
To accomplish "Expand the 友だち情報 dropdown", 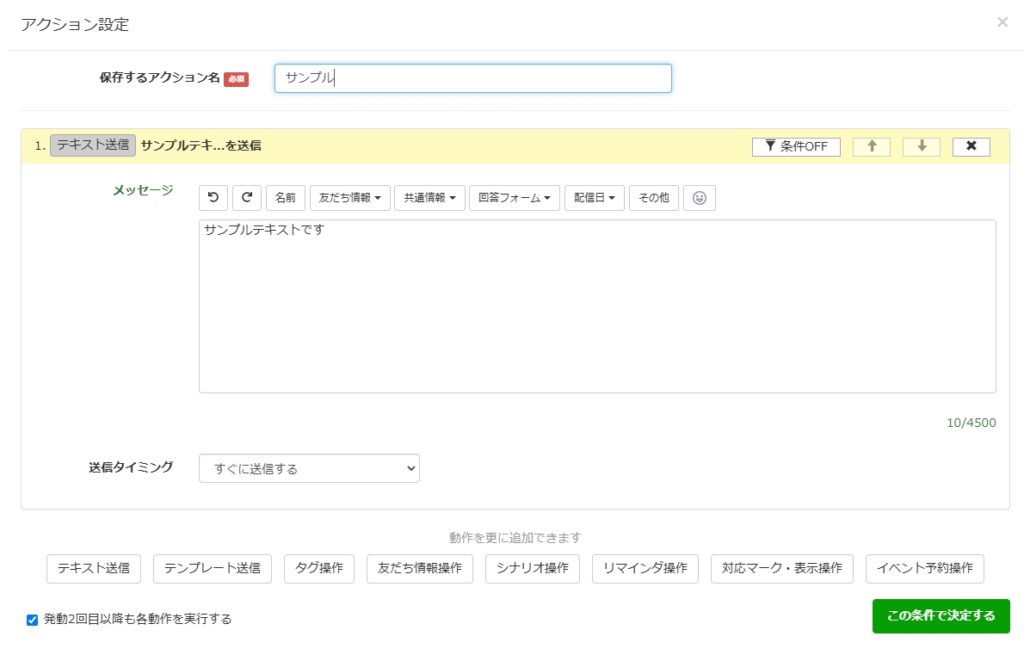I will [x=349, y=198].
